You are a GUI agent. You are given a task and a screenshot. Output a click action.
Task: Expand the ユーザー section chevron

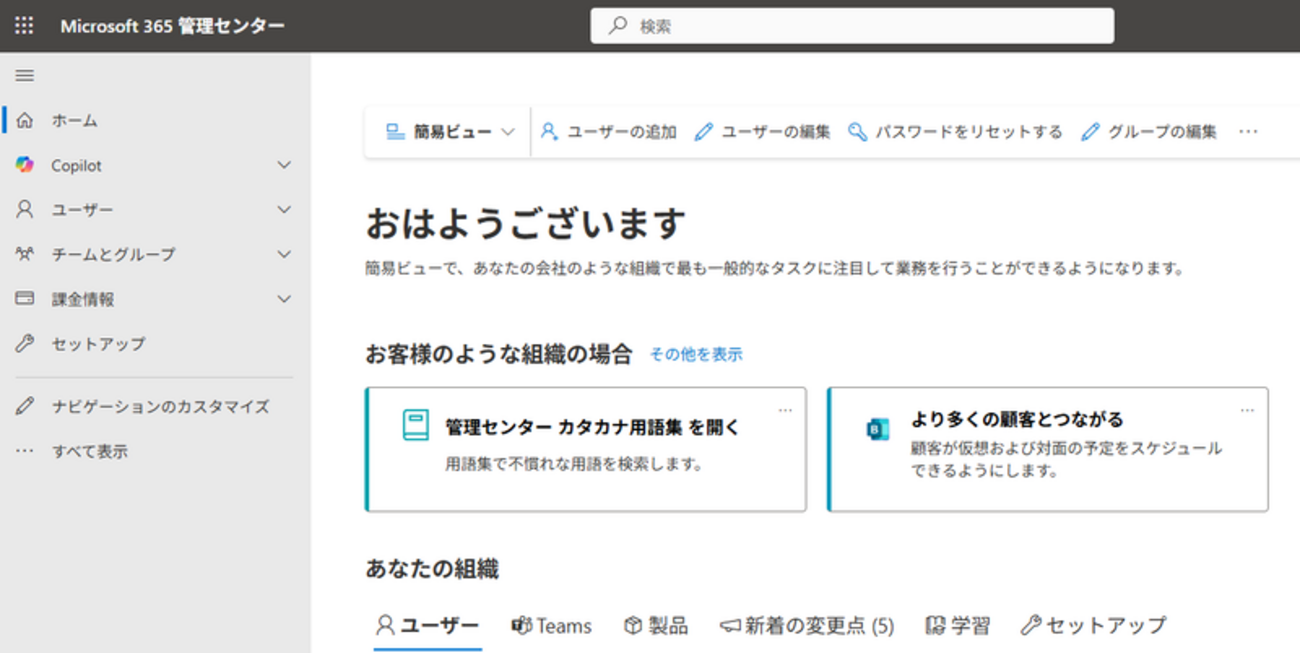284,210
